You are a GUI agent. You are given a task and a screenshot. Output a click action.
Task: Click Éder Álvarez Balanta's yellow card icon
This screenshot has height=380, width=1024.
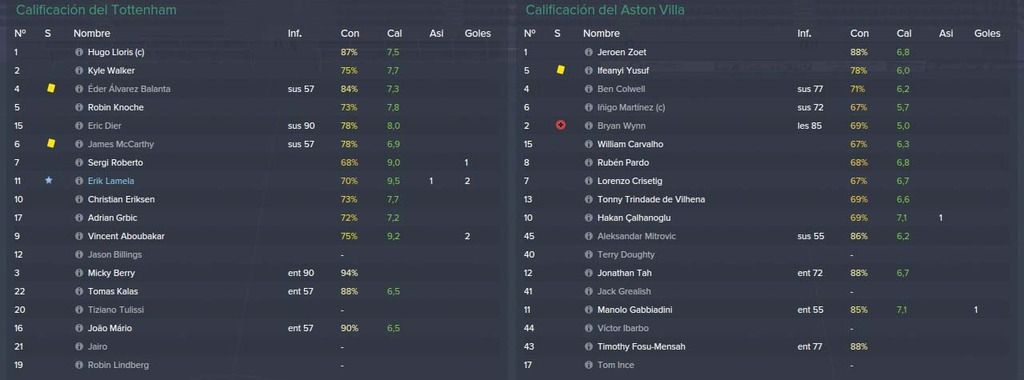click(x=51, y=89)
